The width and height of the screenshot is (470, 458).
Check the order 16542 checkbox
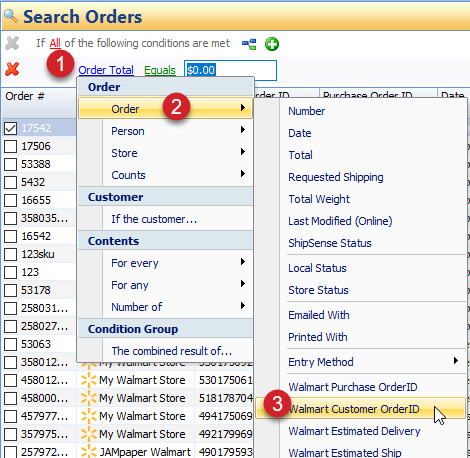click(x=11, y=236)
